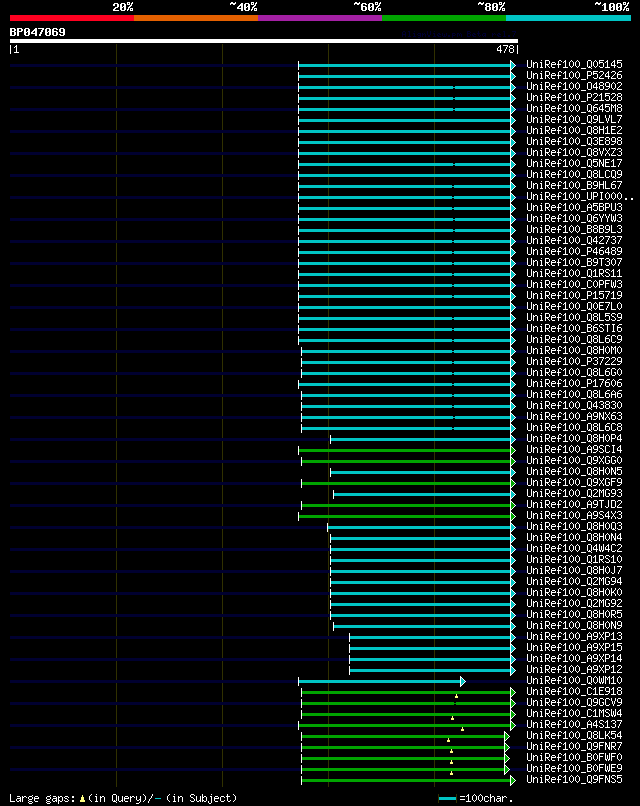Select the UniRef100_Q6YYW3 label
The height and width of the screenshot is (806, 640).
pyautogui.click(x=574, y=218)
